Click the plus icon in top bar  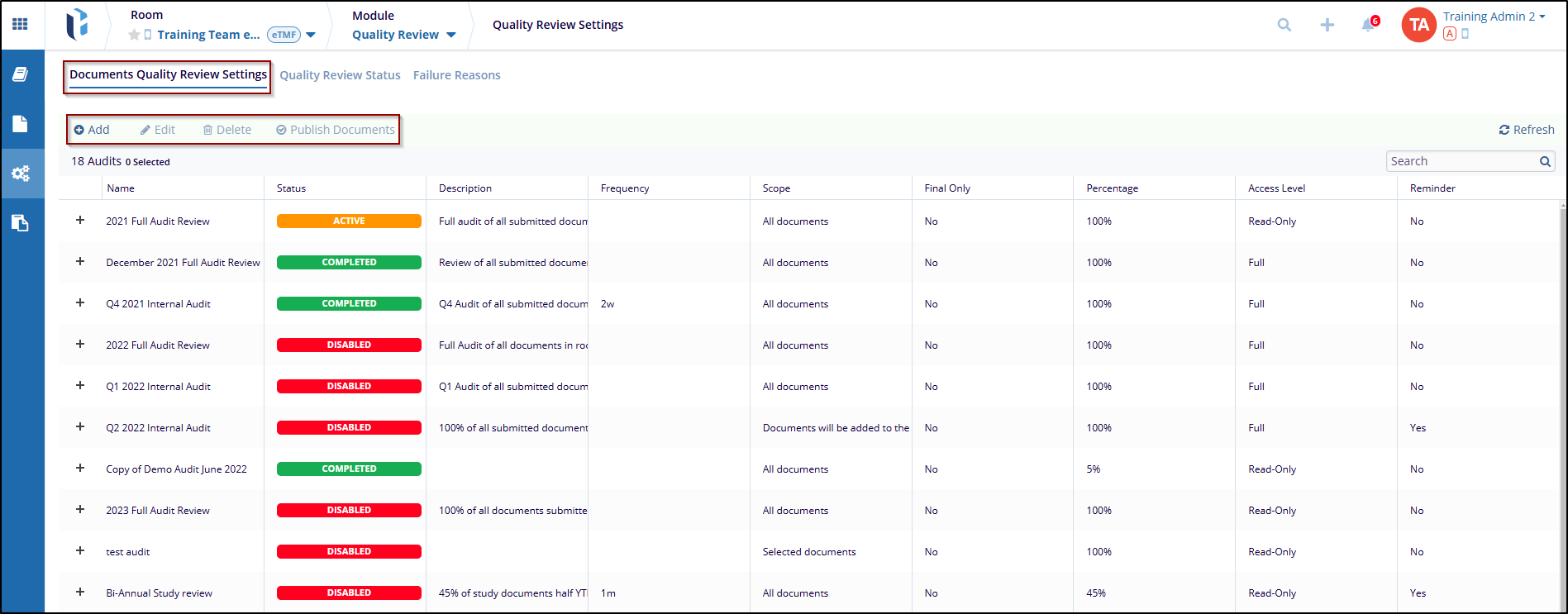1327,25
